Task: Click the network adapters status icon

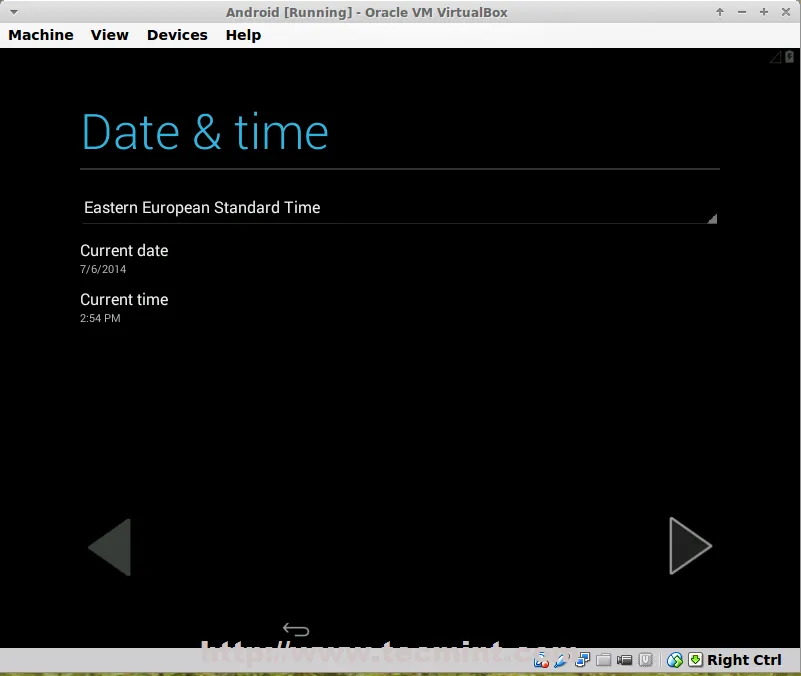Action: coord(583,660)
